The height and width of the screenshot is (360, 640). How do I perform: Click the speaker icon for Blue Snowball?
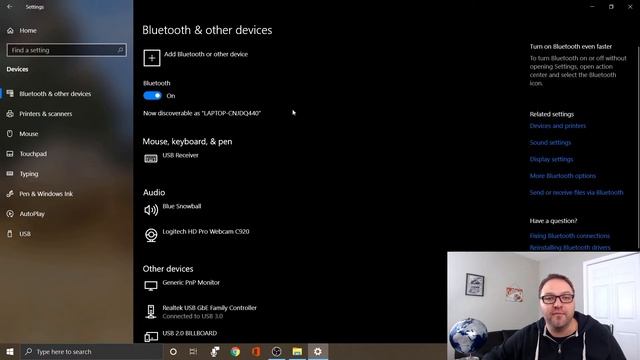pos(151,210)
